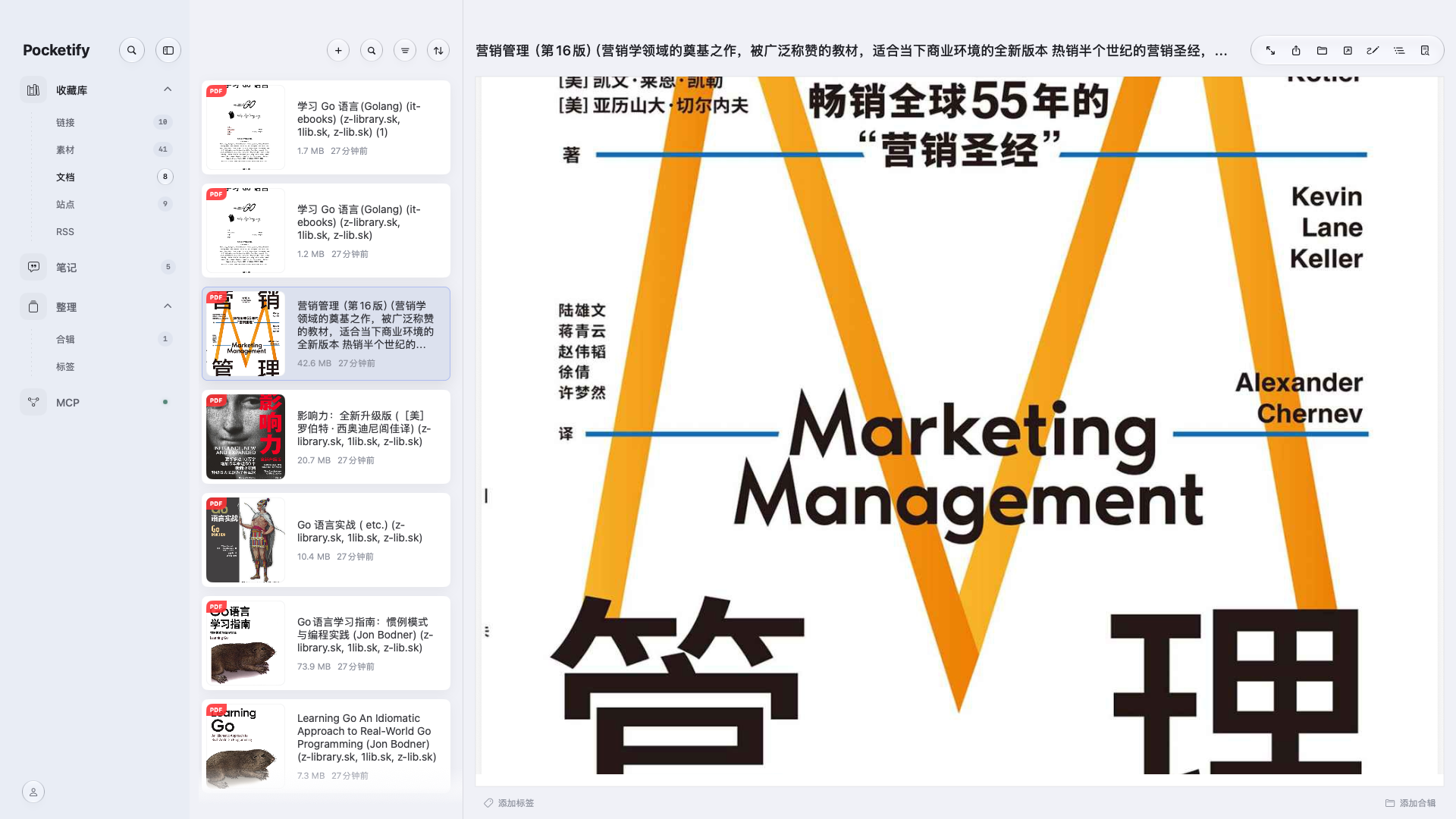The width and height of the screenshot is (1456, 819).
Task: Click the 笔记 notes icon
Action: (x=33, y=267)
